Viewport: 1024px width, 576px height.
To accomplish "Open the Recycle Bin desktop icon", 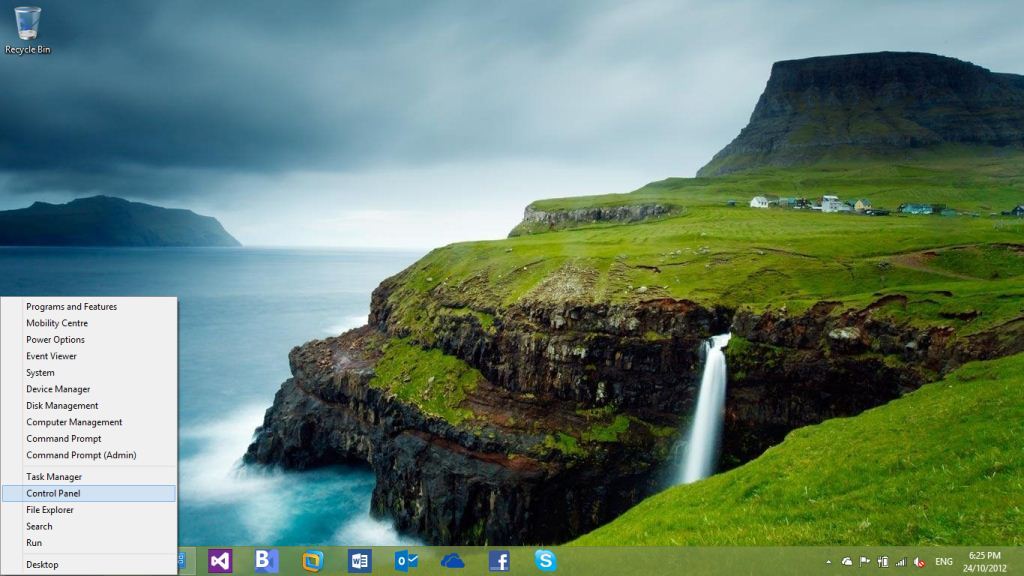I will (x=27, y=31).
